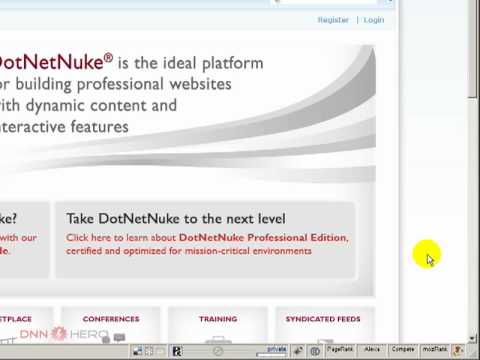Click the vertical scrollbar thumb
The image size is (480, 360).
click(473, 49)
